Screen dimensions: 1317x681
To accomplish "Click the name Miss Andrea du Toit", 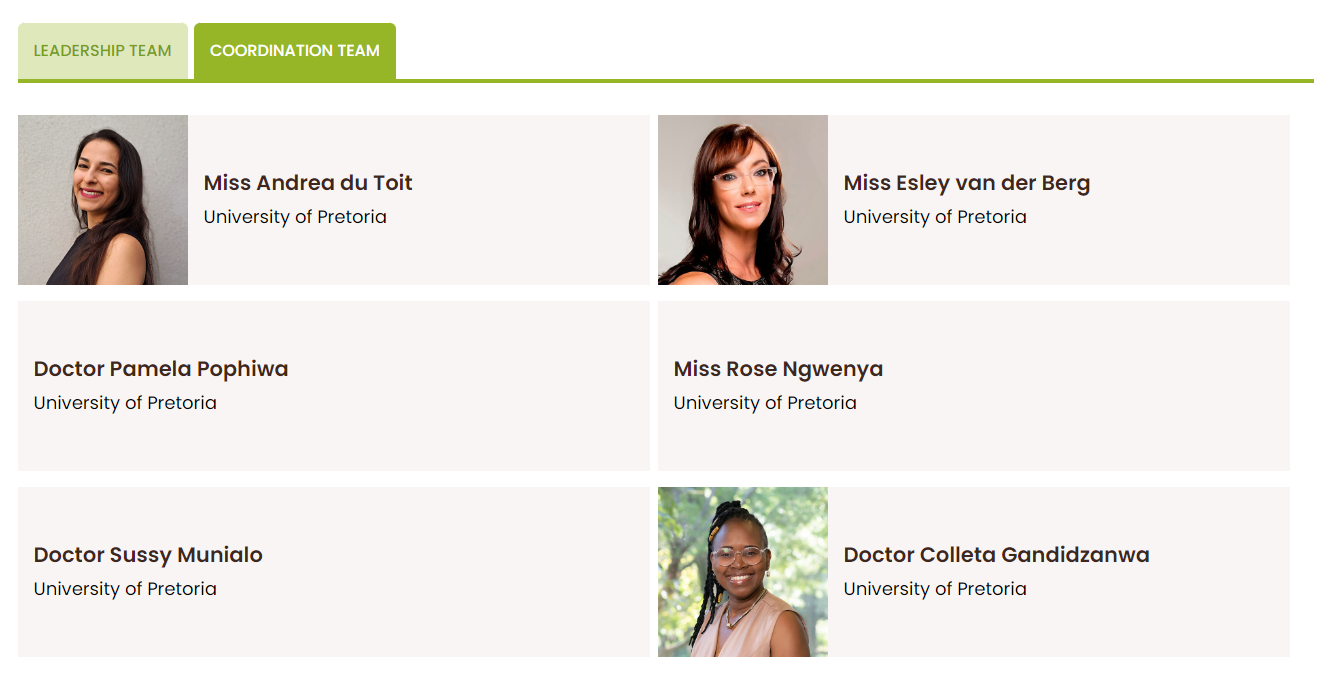I will point(308,183).
